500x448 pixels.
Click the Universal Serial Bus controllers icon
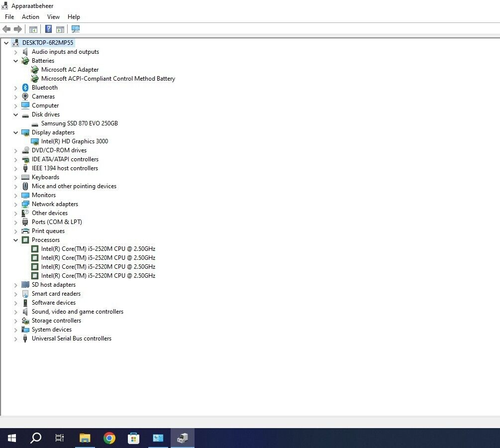point(25,338)
